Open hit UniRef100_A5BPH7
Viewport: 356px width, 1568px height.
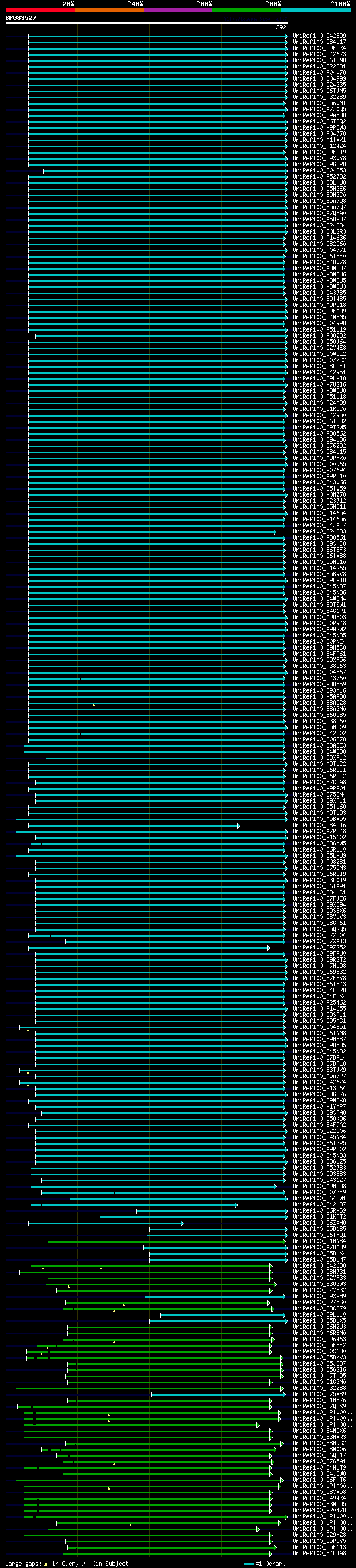(x=319, y=219)
